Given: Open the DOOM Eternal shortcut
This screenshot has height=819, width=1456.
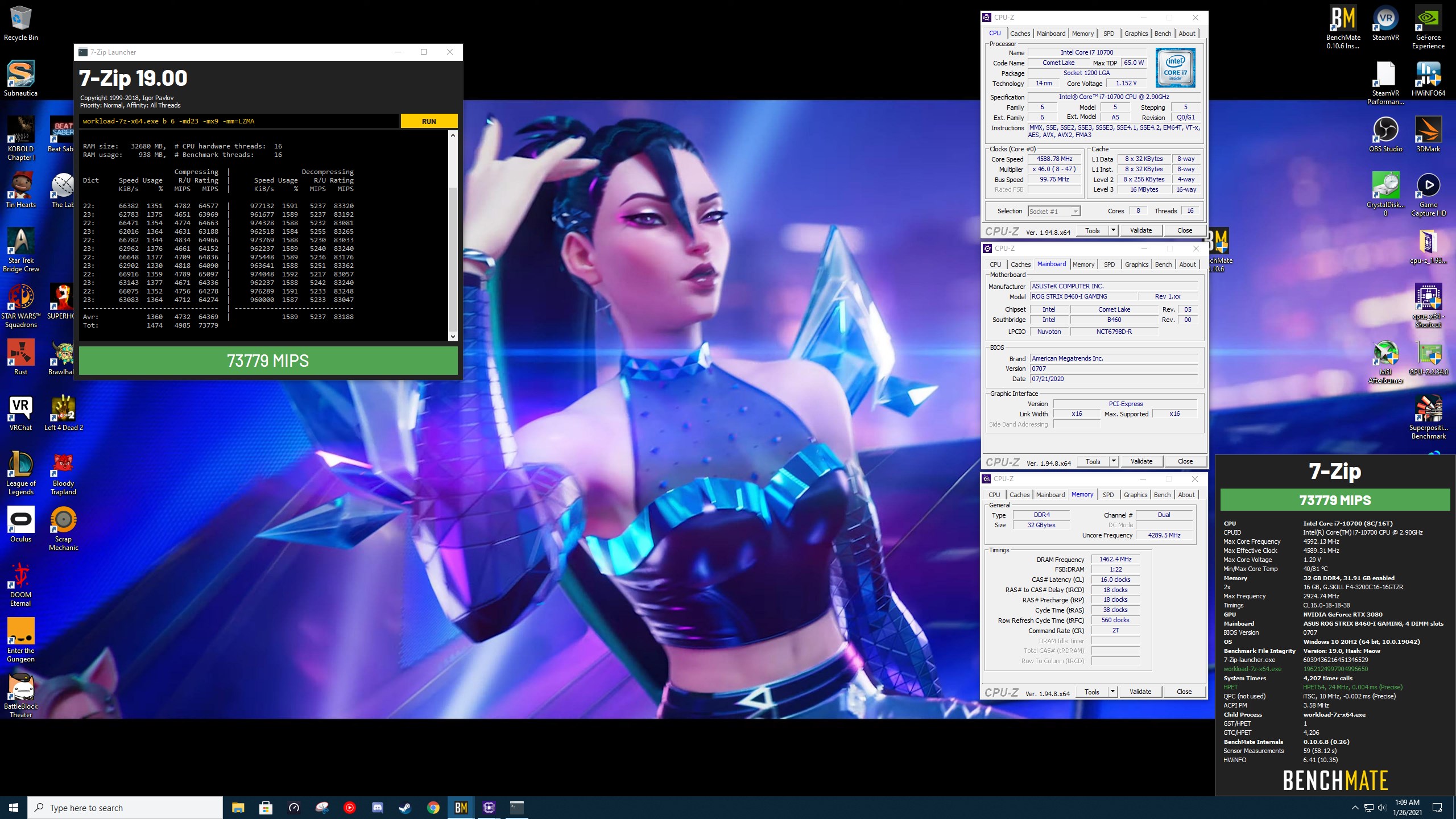Looking at the screenshot, I should click(x=21, y=585).
